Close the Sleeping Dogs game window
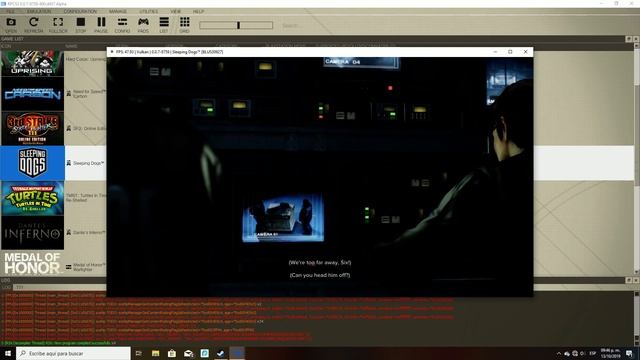The width and height of the screenshot is (640, 360). [525, 52]
